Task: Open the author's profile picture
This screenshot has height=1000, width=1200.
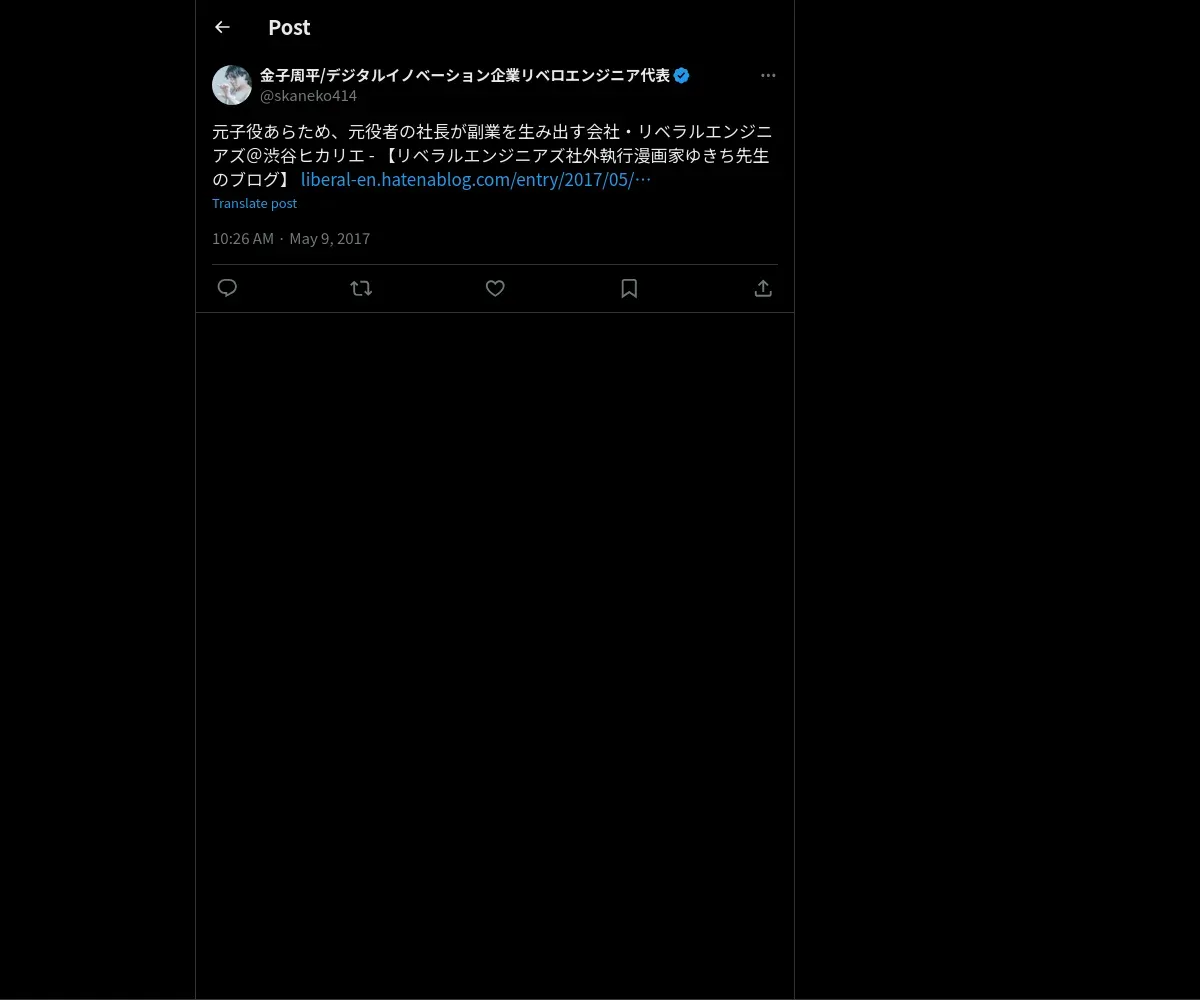Action: pyautogui.click(x=232, y=85)
